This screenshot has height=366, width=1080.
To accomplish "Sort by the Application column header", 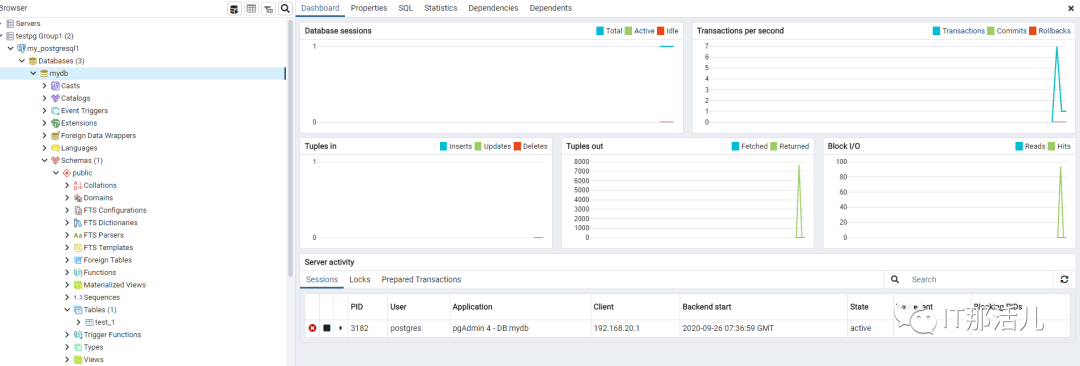I will (x=472, y=307).
